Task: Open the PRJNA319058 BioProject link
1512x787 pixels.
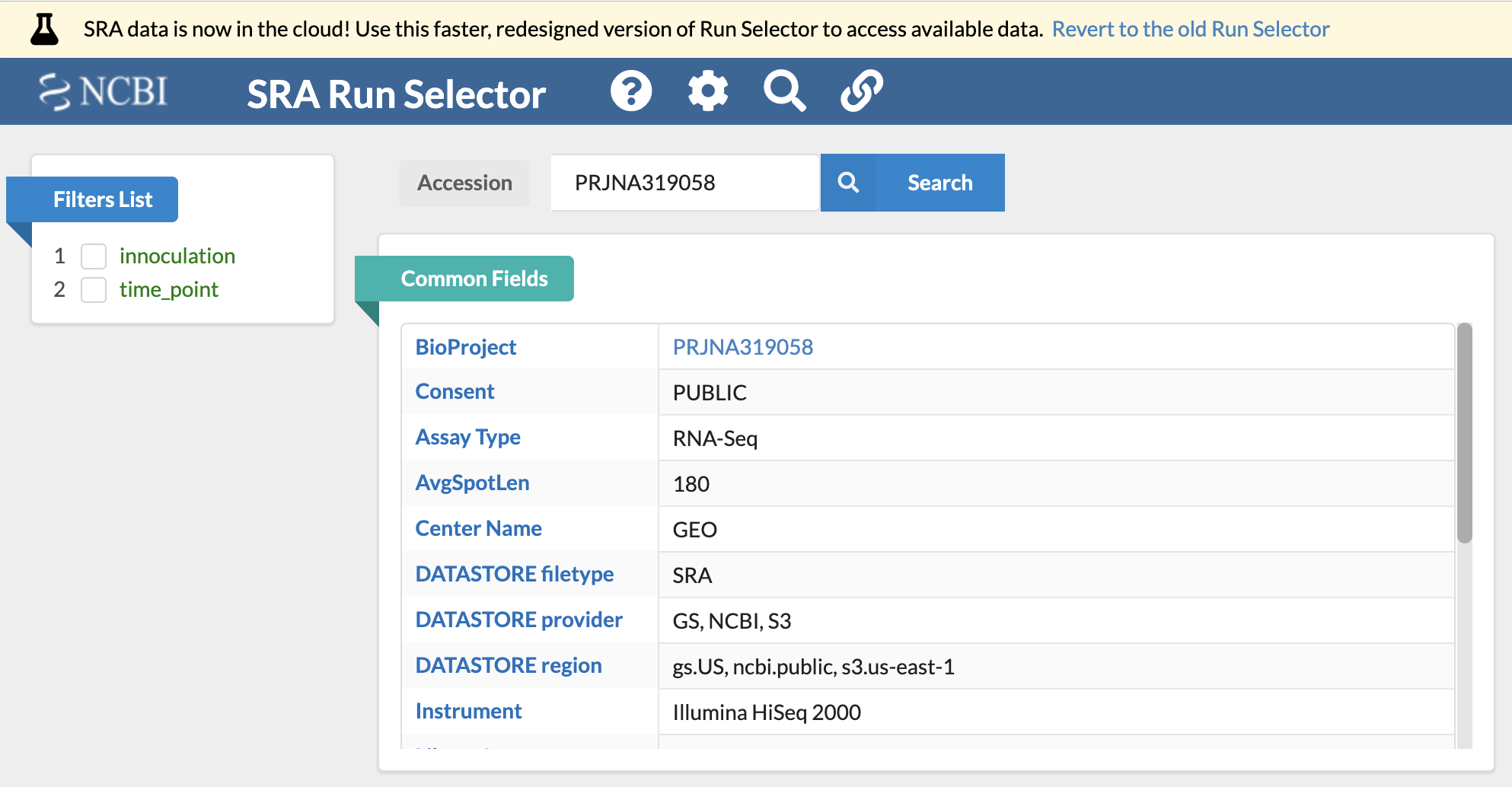Action: pyautogui.click(x=742, y=347)
